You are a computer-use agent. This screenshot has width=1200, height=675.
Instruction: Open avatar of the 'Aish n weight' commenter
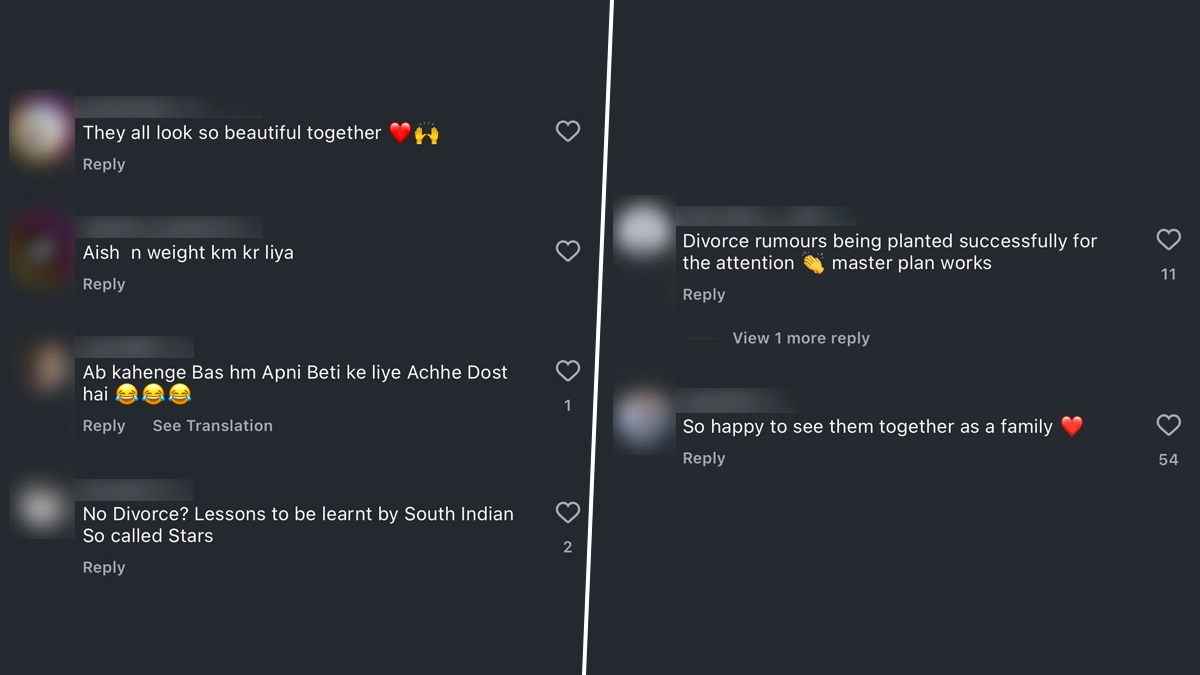click(41, 249)
